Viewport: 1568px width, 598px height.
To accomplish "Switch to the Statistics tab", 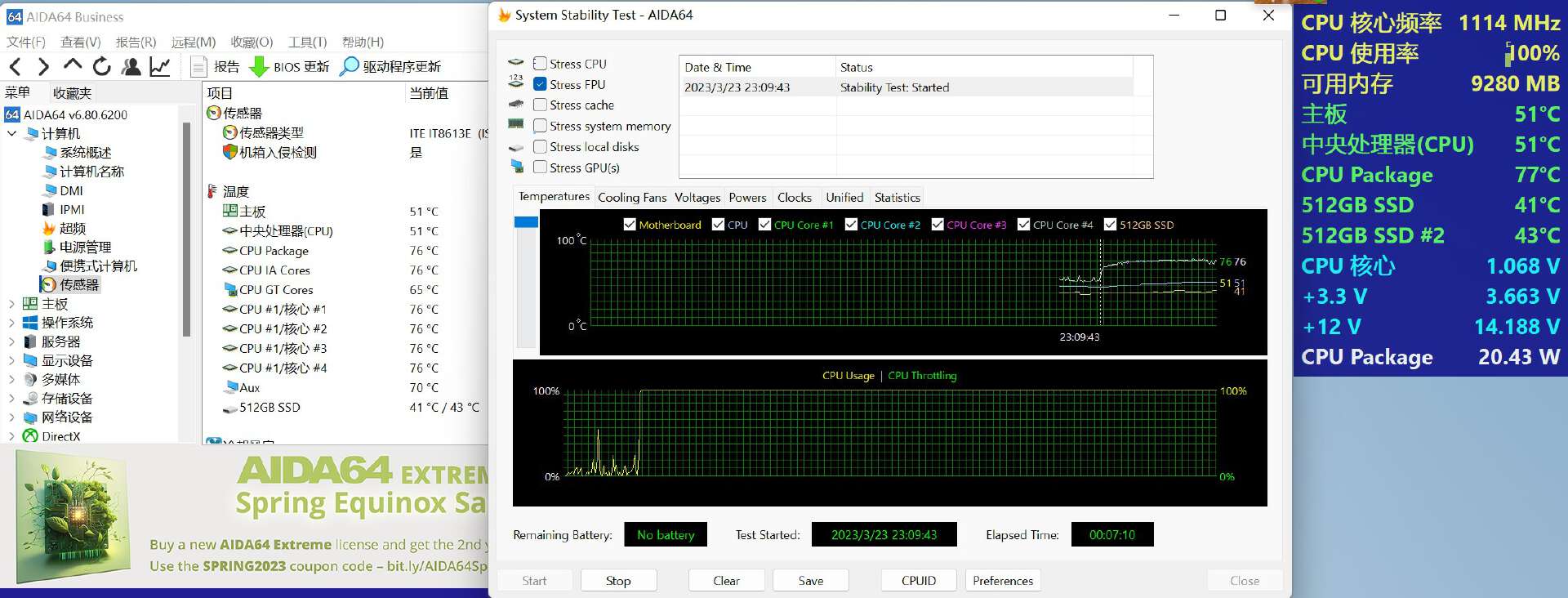I will tap(898, 198).
